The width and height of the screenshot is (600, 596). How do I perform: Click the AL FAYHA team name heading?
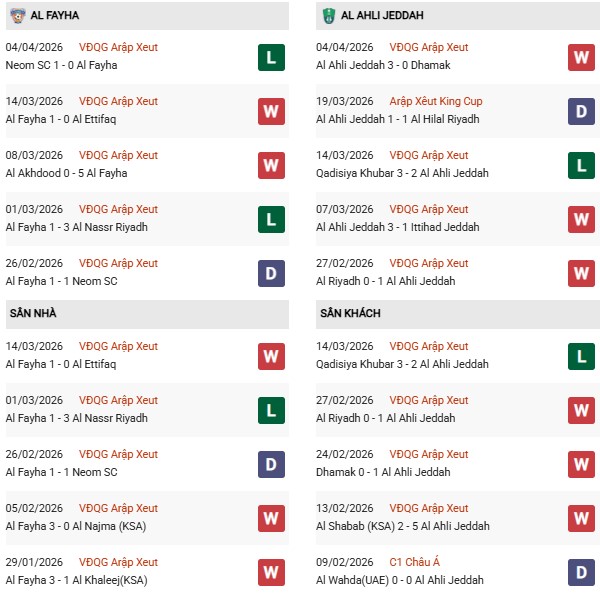coord(56,16)
